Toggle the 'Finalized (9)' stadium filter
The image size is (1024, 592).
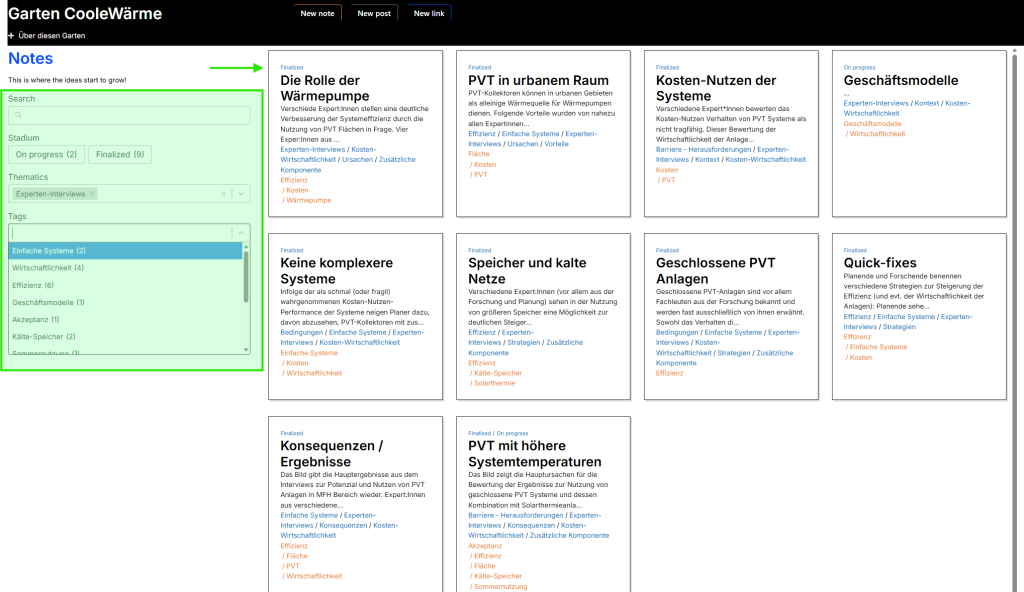120,155
